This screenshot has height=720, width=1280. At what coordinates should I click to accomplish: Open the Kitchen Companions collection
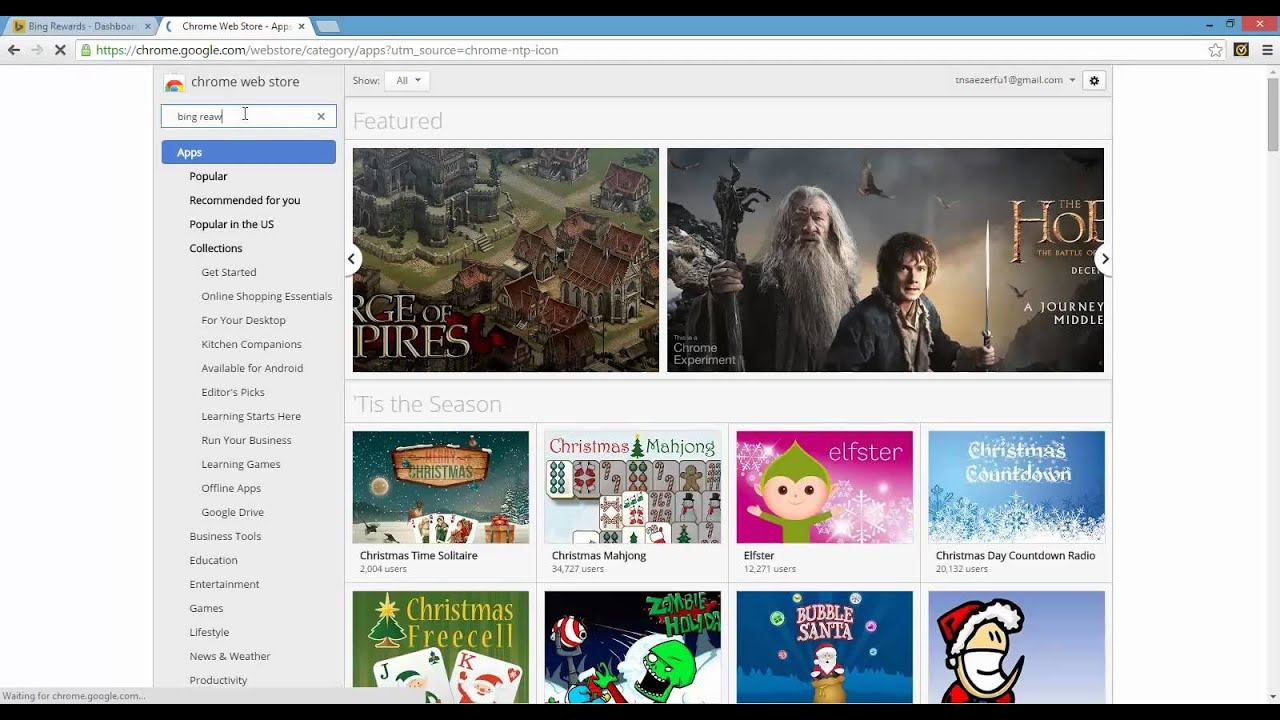coord(251,344)
